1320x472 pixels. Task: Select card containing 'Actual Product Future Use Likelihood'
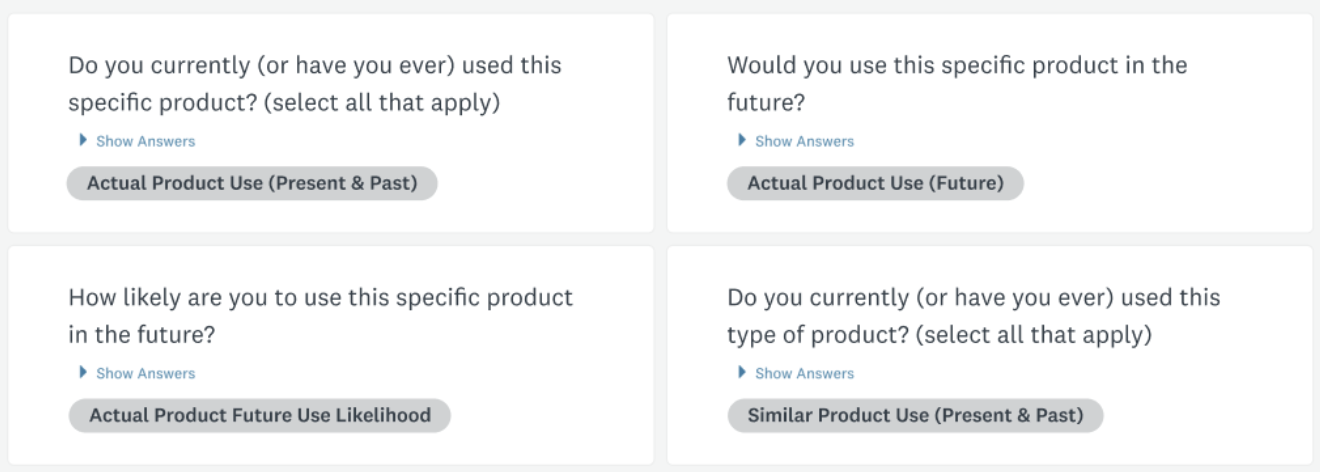tap(331, 355)
